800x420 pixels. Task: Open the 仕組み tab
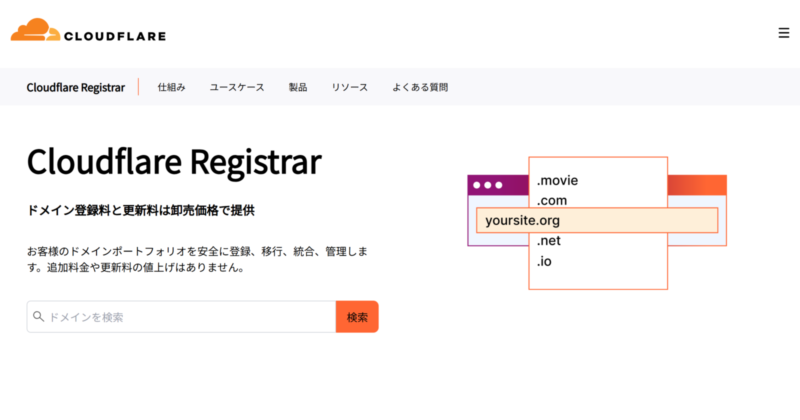pyautogui.click(x=171, y=87)
